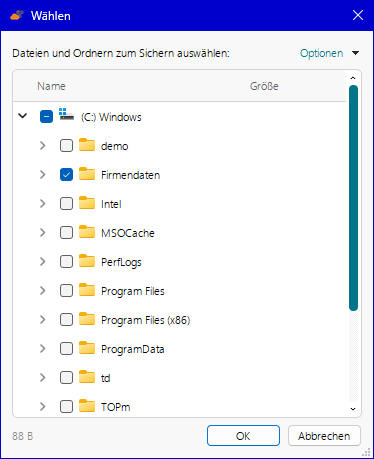Image resolution: width=374 pixels, height=459 pixels.
Task: Expand the MSOCache folder
Action: (x=42, y=233)
